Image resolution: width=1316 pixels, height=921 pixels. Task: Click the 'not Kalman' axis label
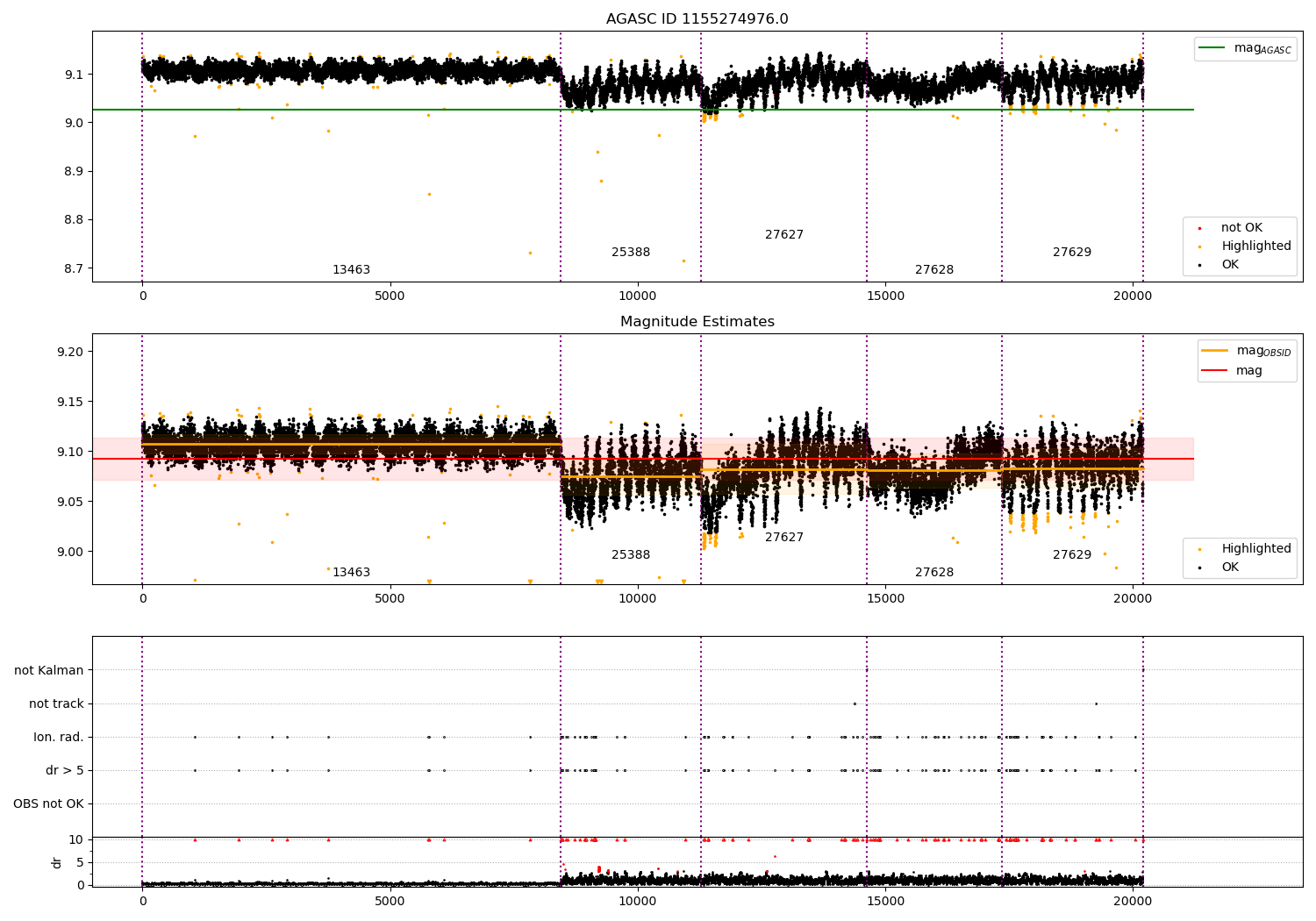click(x=49, y=670)
